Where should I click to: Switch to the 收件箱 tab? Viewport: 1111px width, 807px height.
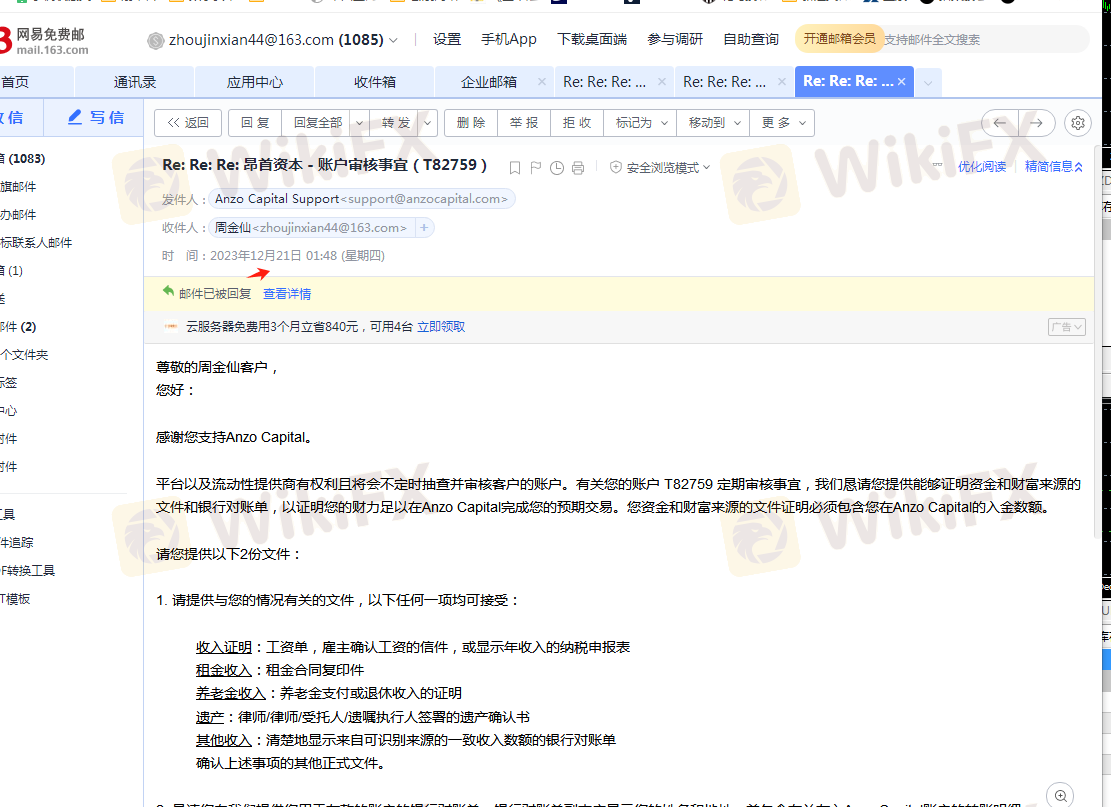coord(375,82)
